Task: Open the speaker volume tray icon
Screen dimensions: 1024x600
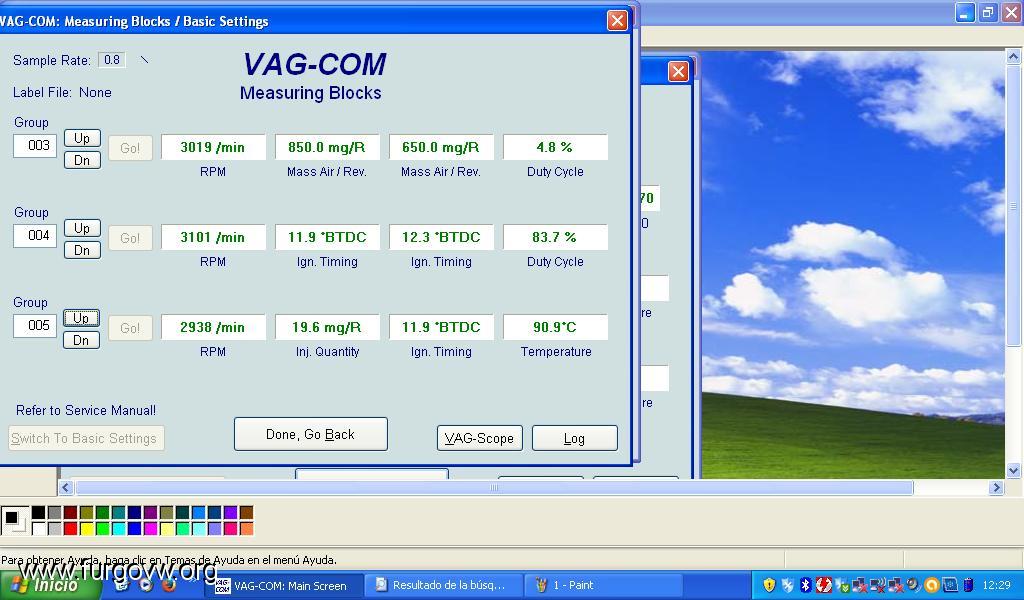Action: [x=913, y=585]
